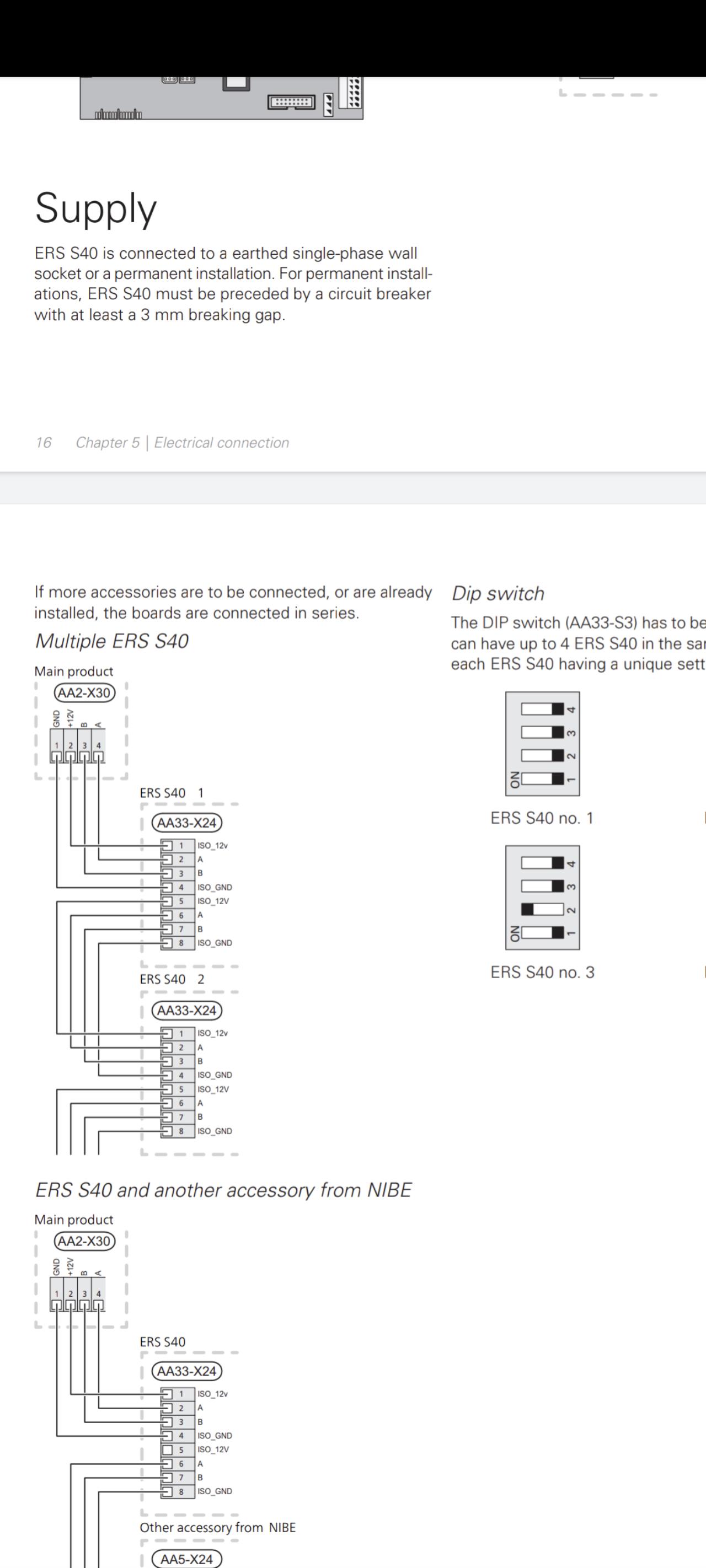
Task: Tap the caption "ERS S40 no. 3"
Action: 542,972
